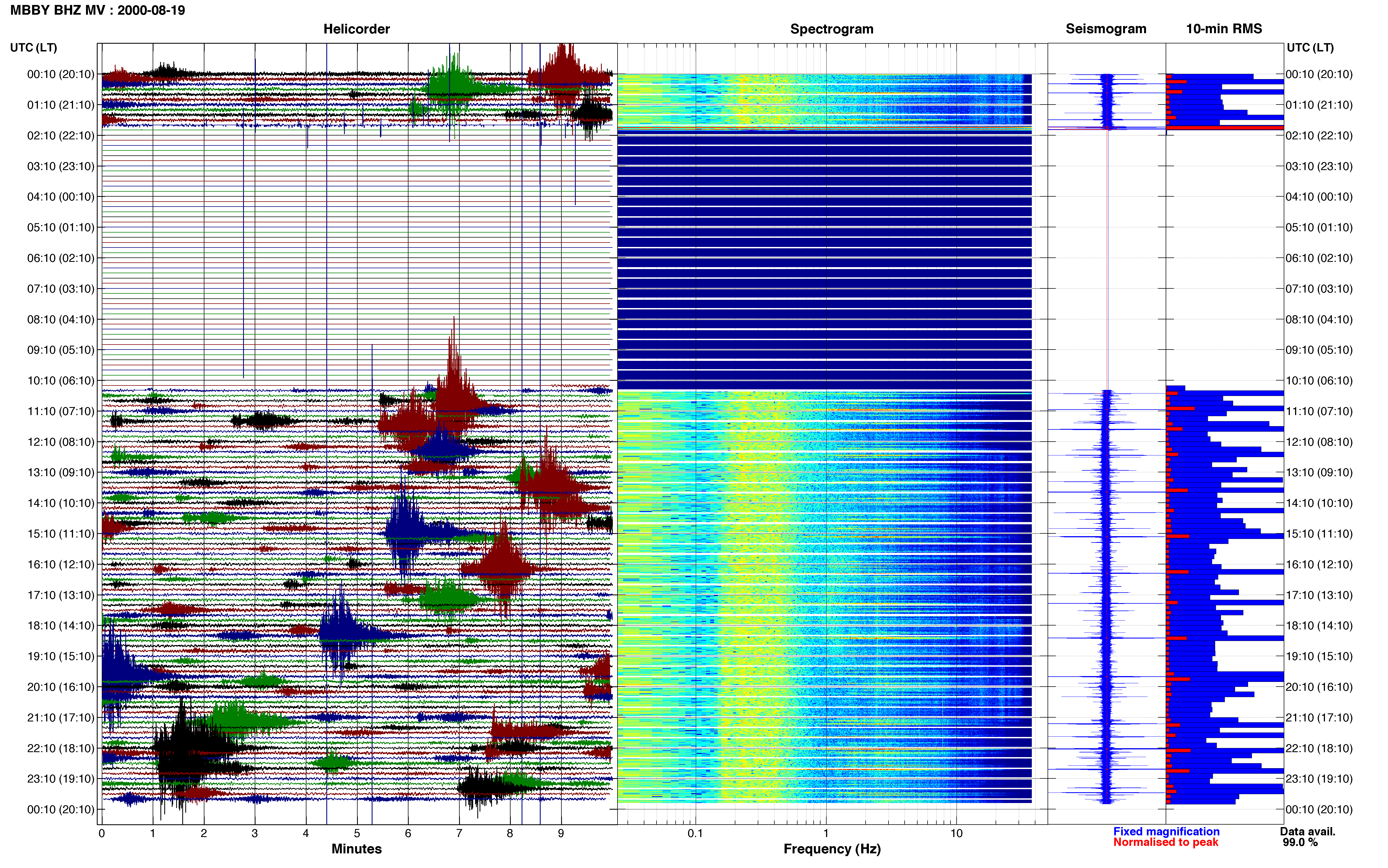Click the 'Fixed magnification' legend text
Image resolution: width=1388 pixels, height=868 pixels.
1166,831
